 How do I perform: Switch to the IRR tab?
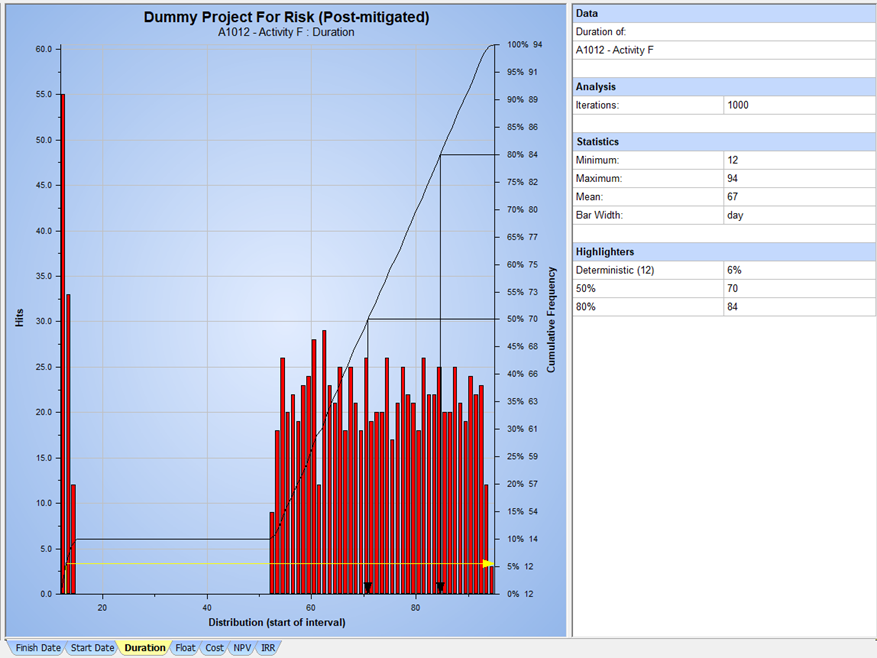click(267, 647)
